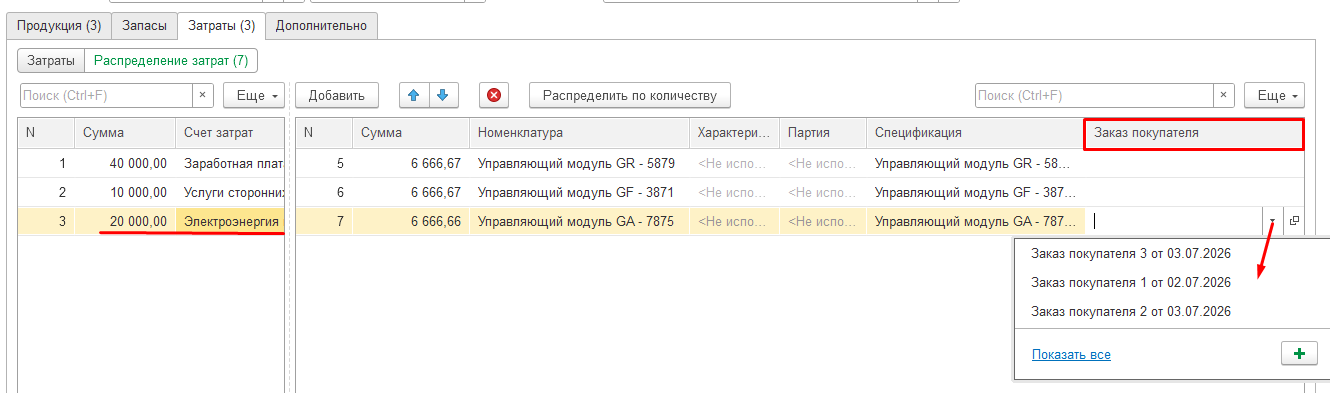1330x393 pixels.
Task: Click Характеристика column header
Action: click(x=734, y=133)
